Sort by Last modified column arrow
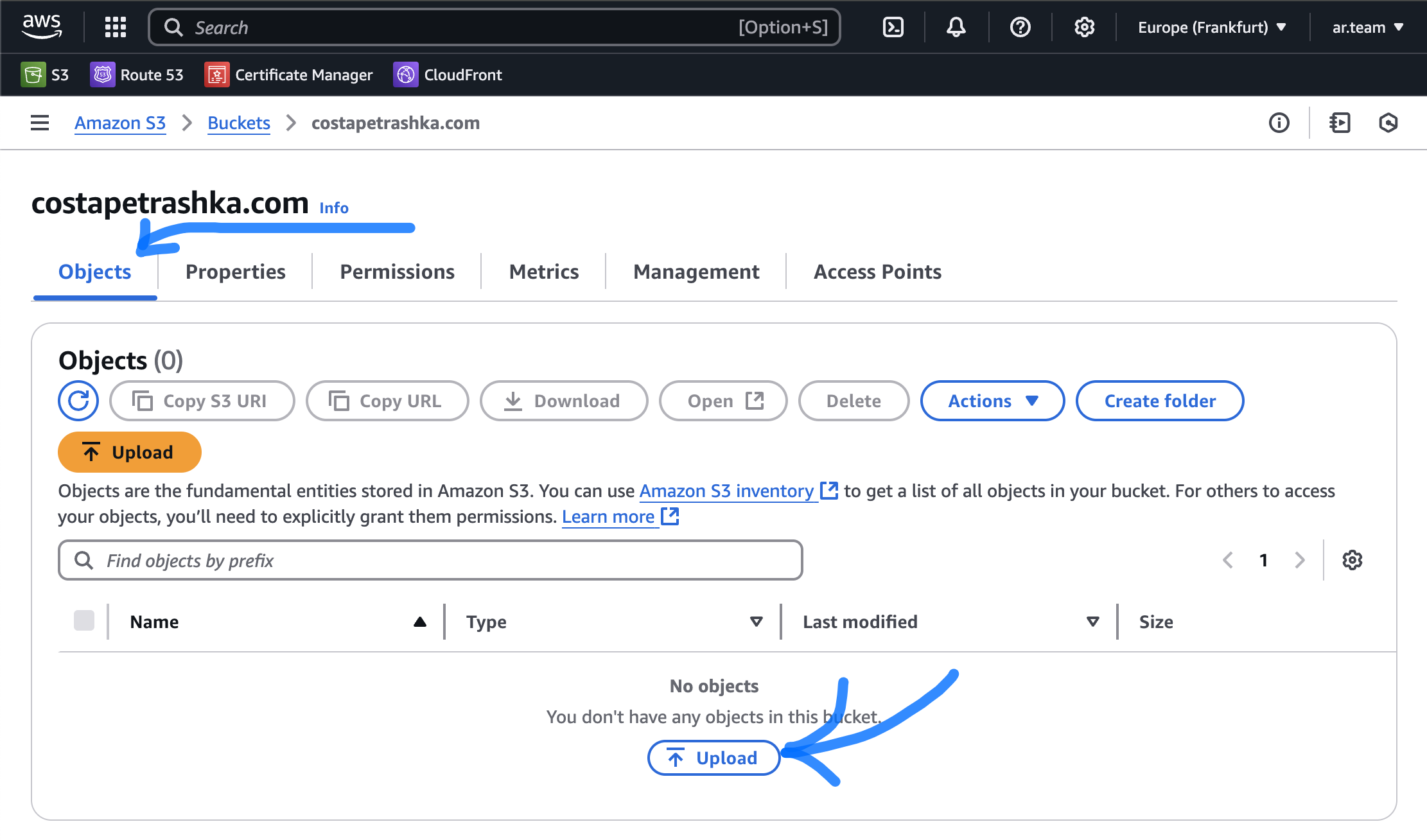This screenshot has width=1427, height=840. click(x=1092, y=621)
